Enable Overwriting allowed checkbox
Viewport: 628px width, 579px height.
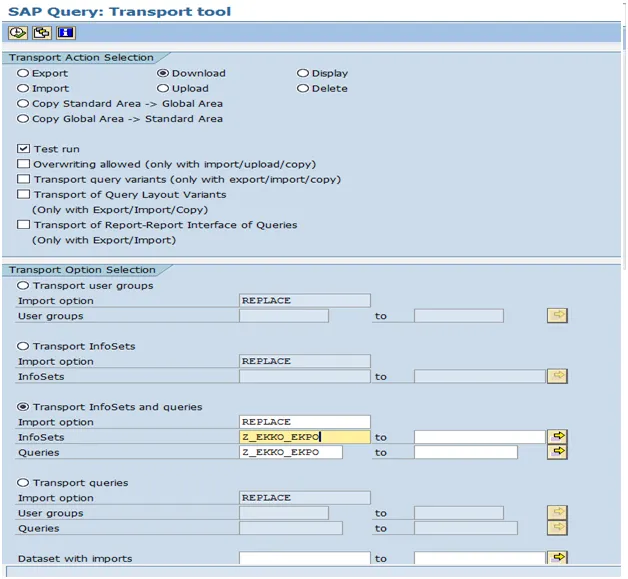[x=23, y=164]
